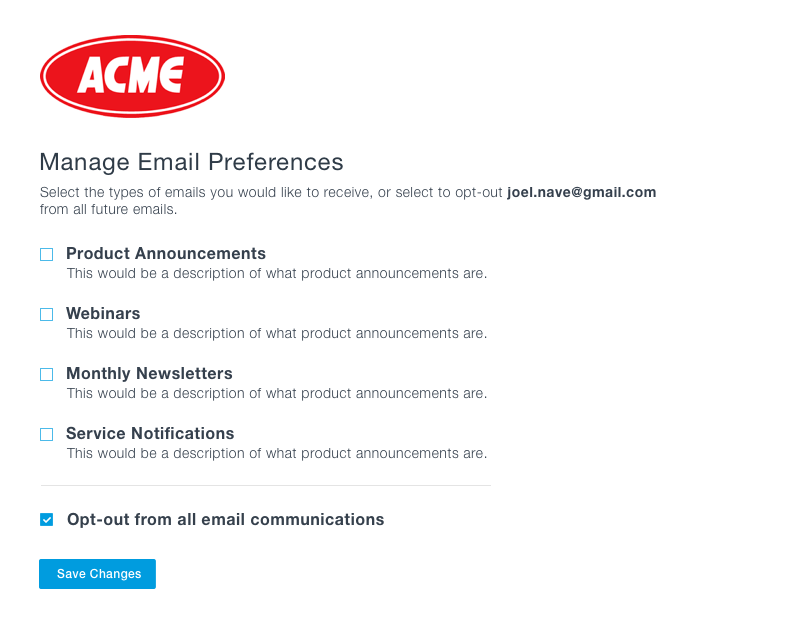The image size is (801, 634).
Task: Click the Product Announcements label text
Action: 166,253
